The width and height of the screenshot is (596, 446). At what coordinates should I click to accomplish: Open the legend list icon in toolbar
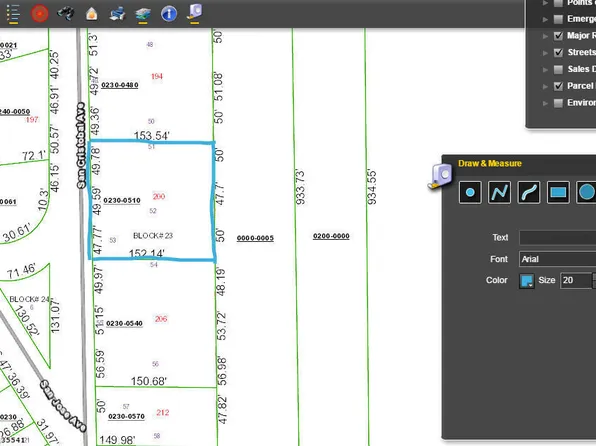tap(13, 14)
